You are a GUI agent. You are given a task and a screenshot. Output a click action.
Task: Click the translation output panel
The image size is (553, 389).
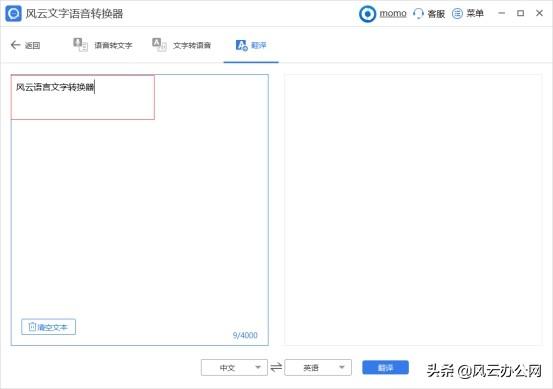[x=413, y=210]
